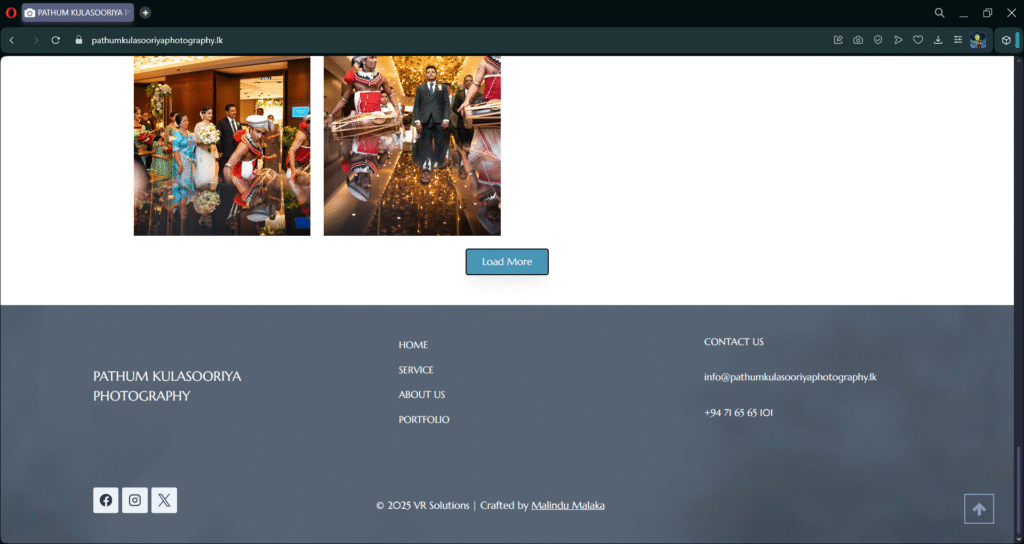This screenshot has width=1024, height=544.
Task: Go to ABOUT US footer link
Action: (x=422, y=394)
